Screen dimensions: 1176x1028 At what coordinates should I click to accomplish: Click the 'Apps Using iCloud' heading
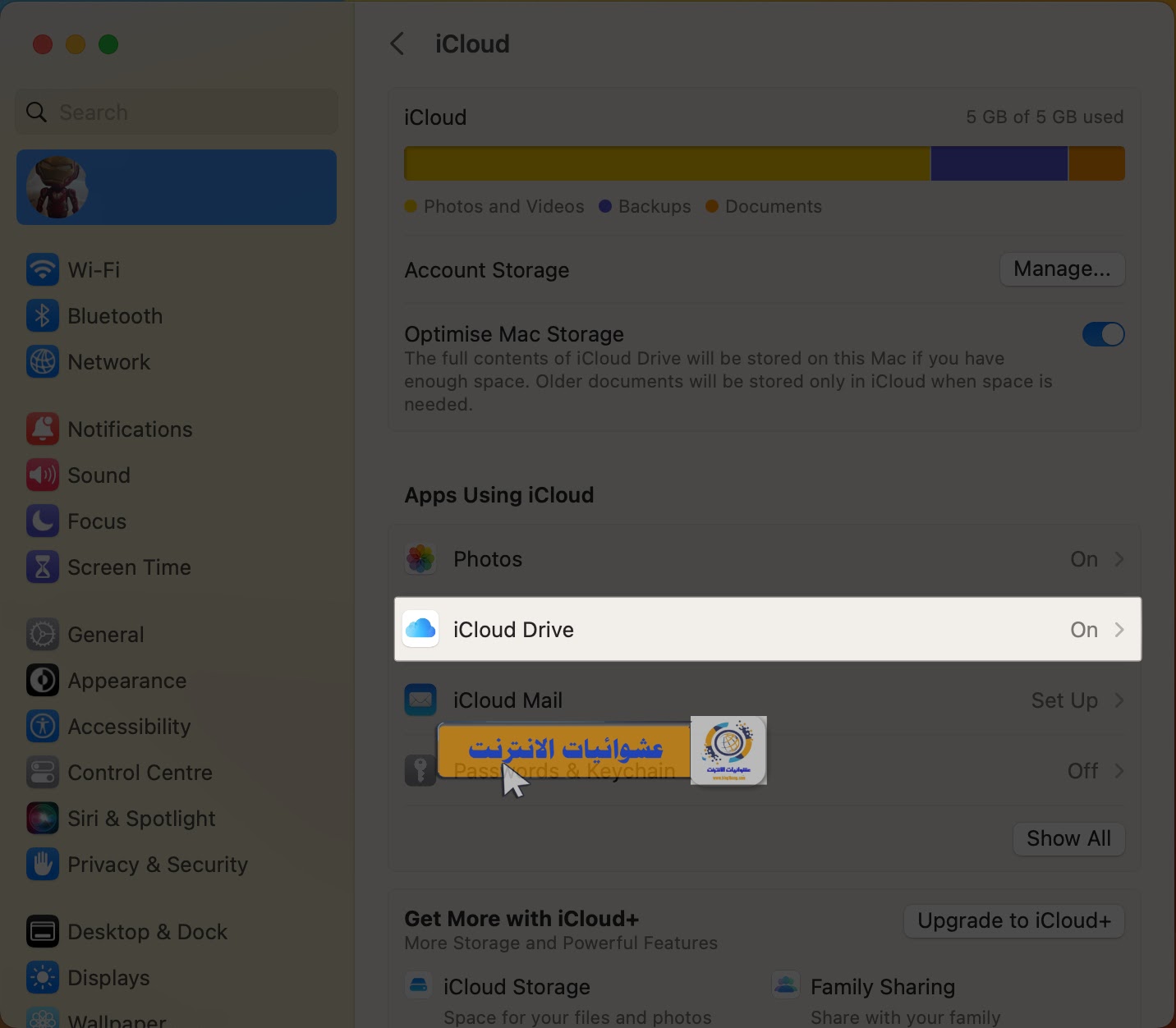point(498,495)
